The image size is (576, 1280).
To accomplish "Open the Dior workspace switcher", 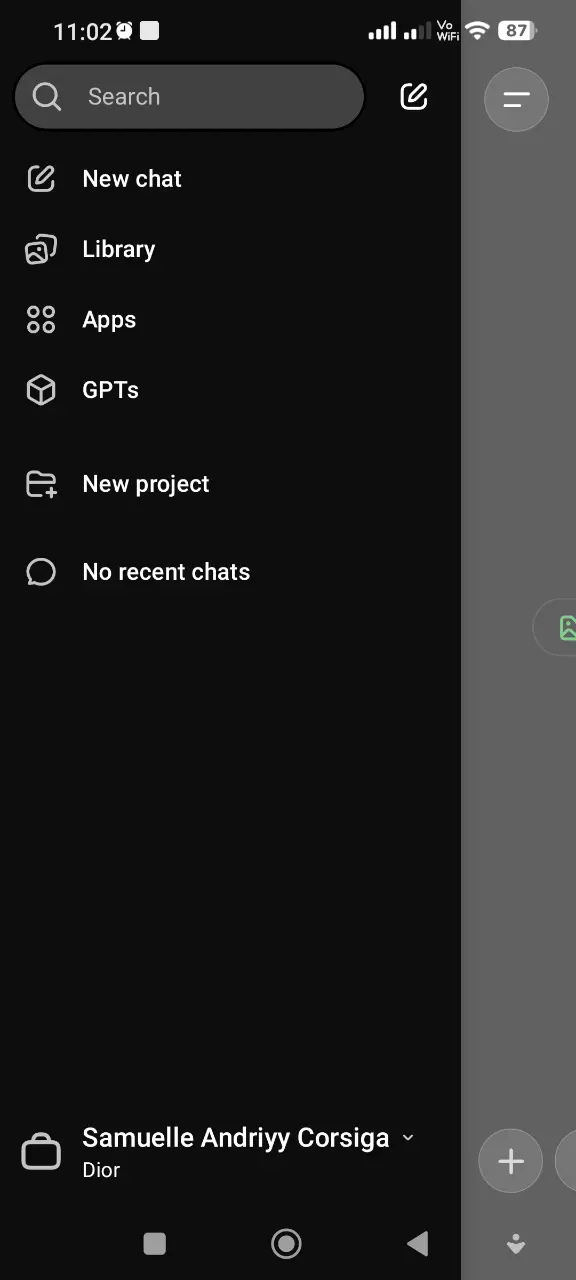I will click(x=101, y=1170).
